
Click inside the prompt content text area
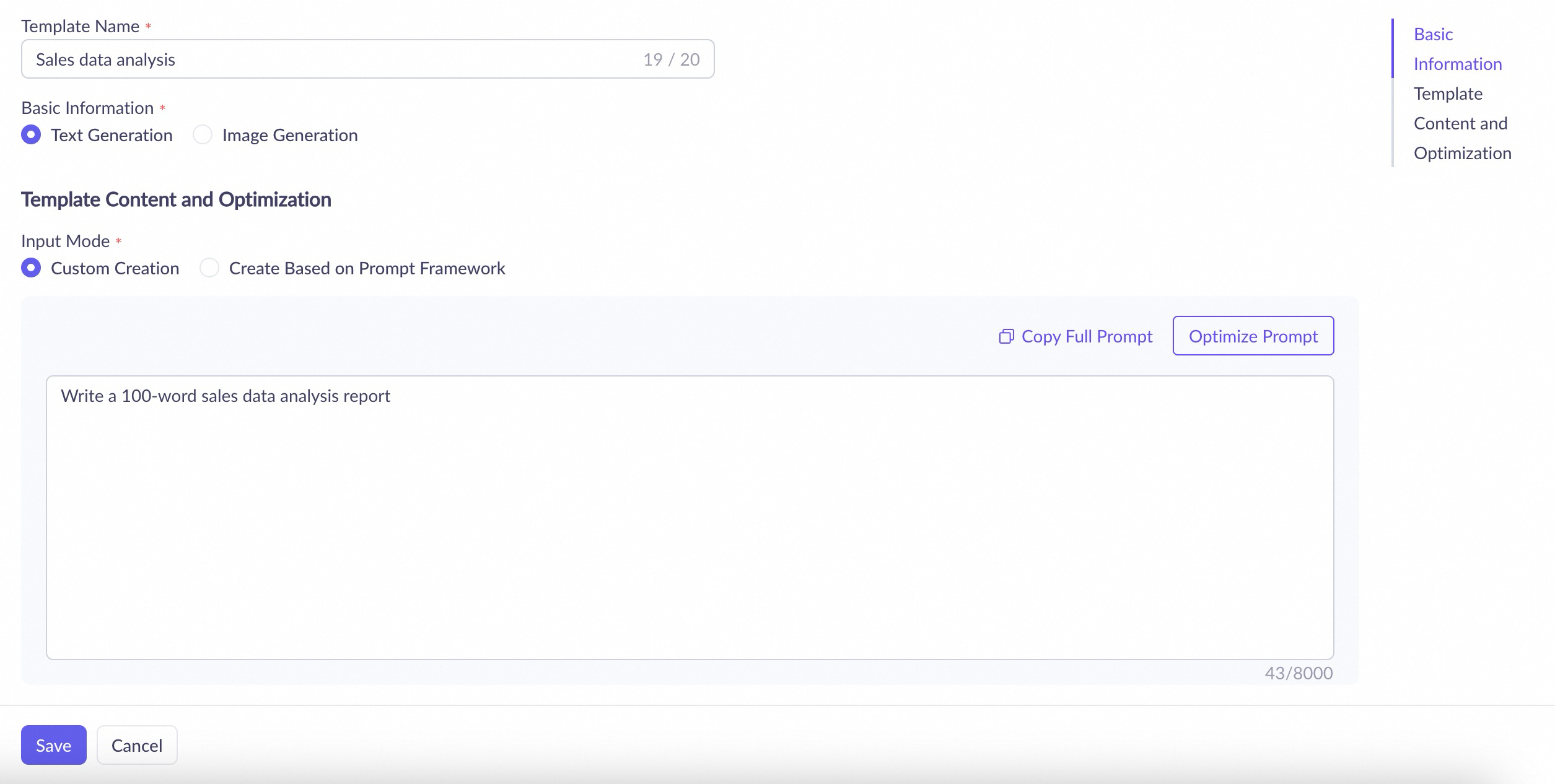pos(689,517)
